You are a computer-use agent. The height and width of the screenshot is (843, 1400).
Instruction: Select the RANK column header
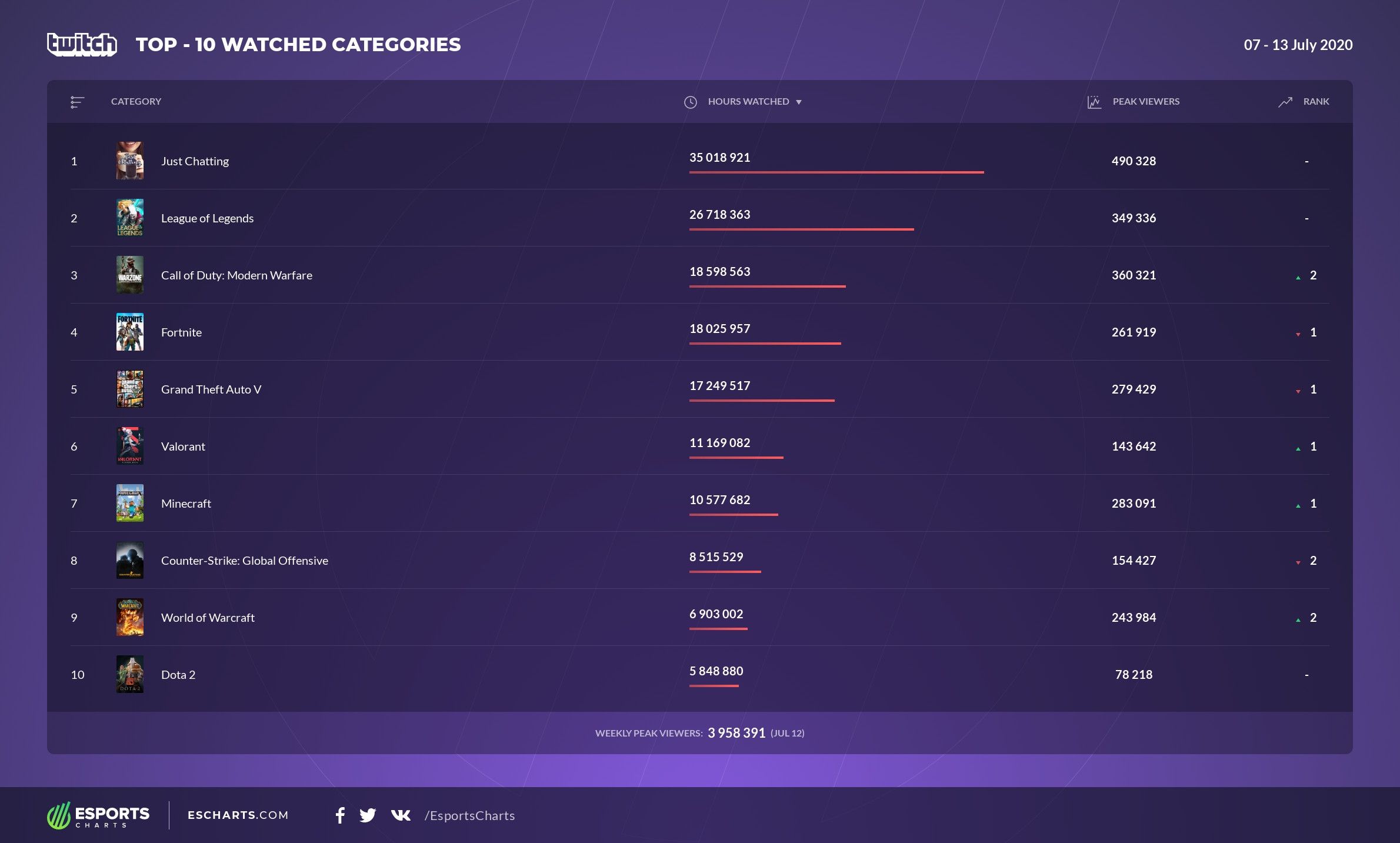point(1316,101)
